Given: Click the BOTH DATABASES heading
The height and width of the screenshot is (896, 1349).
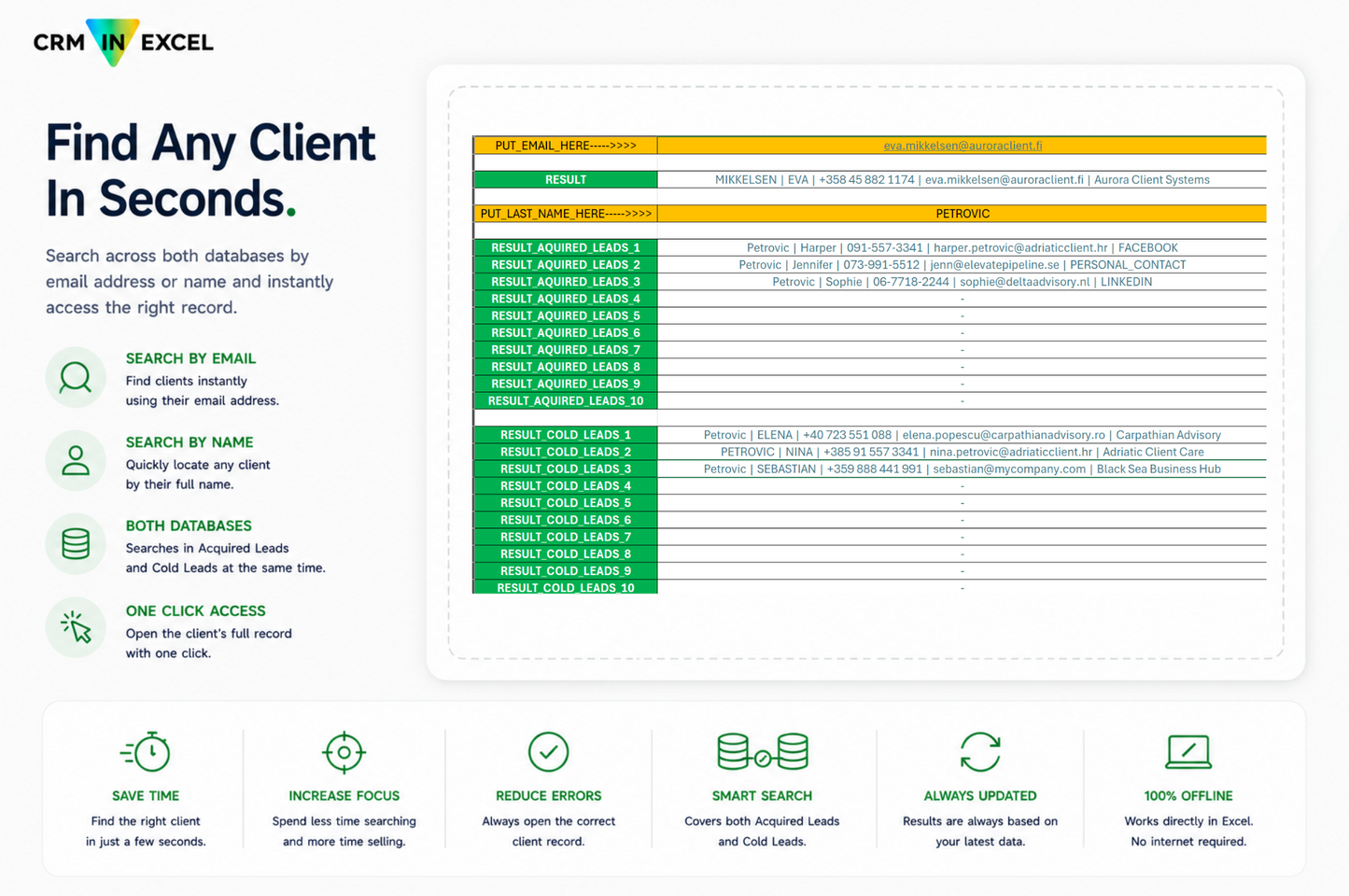Looking at the screenshot, I should coord(189,526).
